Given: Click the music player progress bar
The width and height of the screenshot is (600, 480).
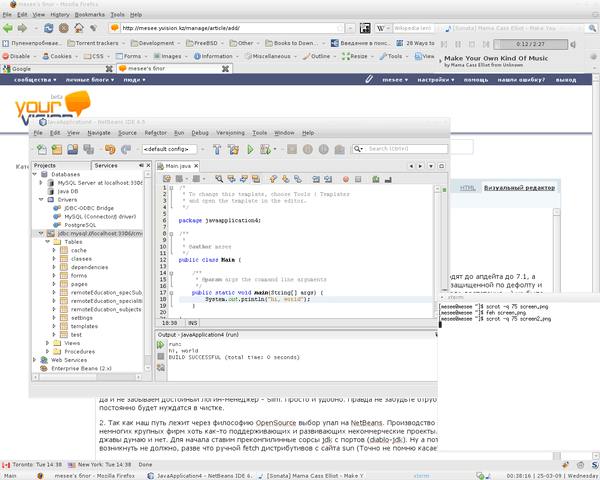Looking at the screenshot, I should tap(530, 44).
